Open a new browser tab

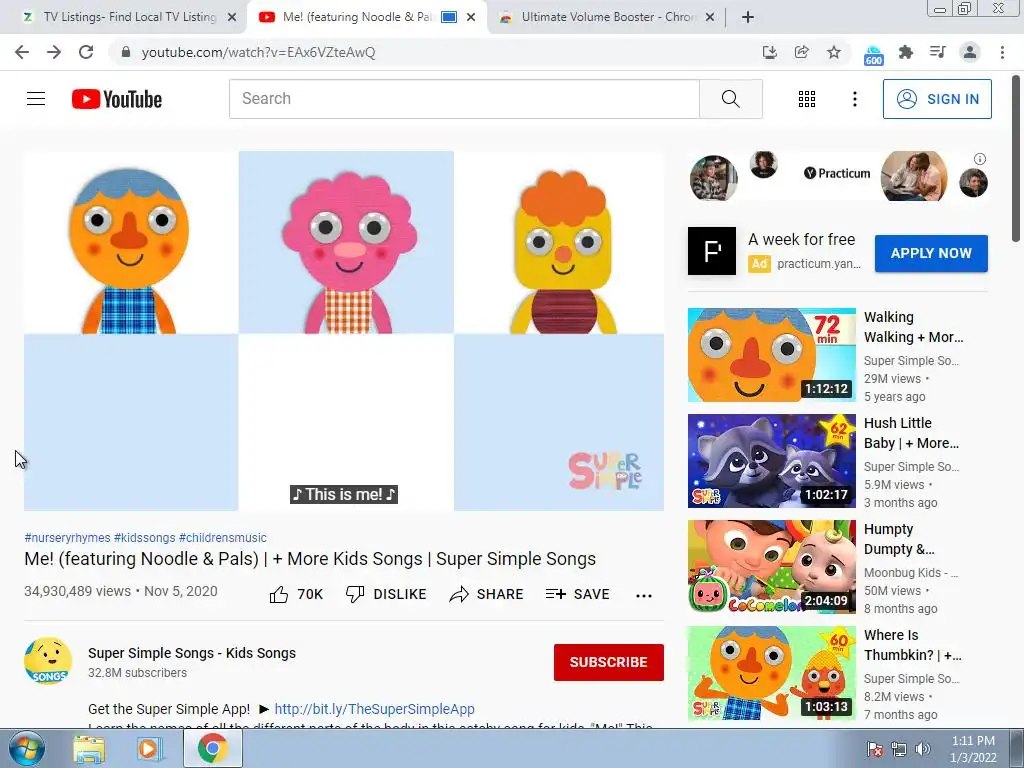click(748, 17)
